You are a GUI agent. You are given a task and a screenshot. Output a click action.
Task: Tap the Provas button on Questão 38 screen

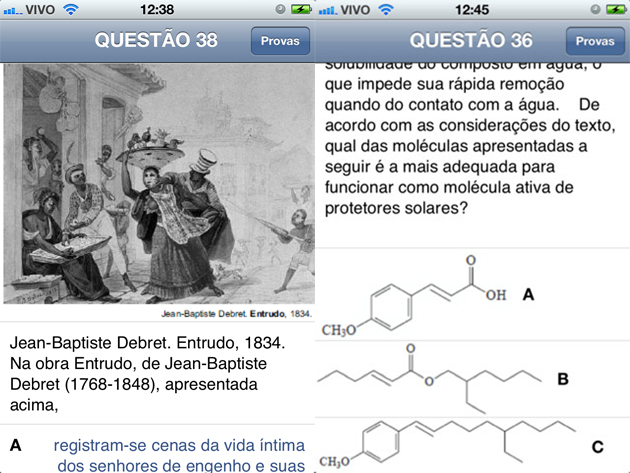(280, 41)
